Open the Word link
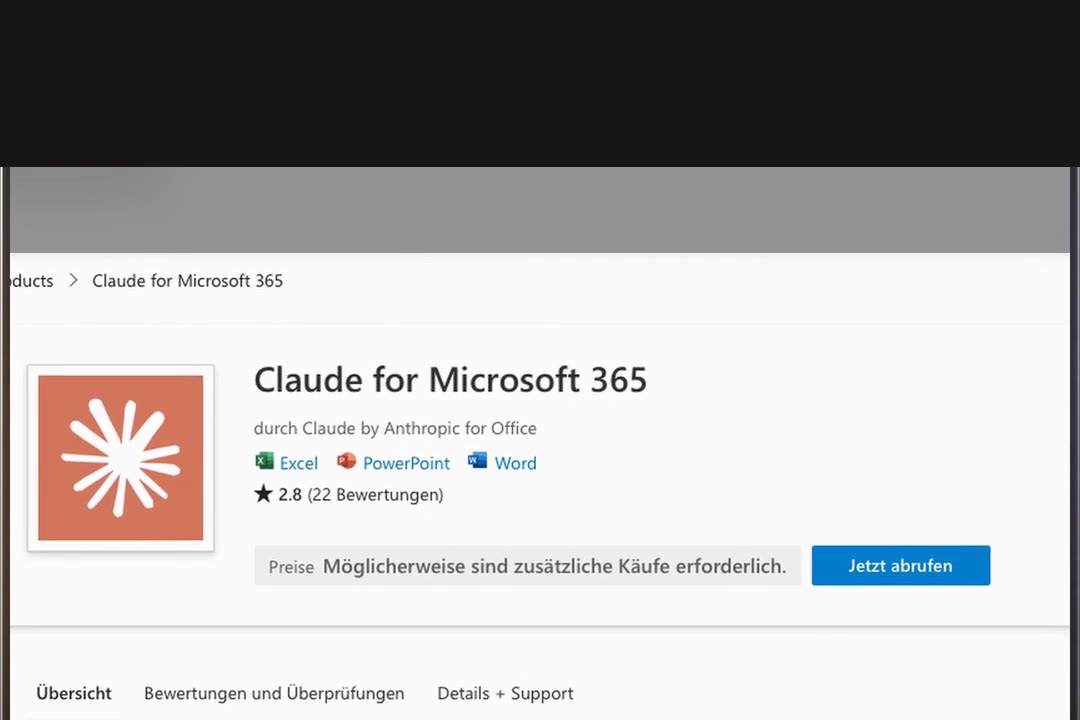 pos(515,463)
